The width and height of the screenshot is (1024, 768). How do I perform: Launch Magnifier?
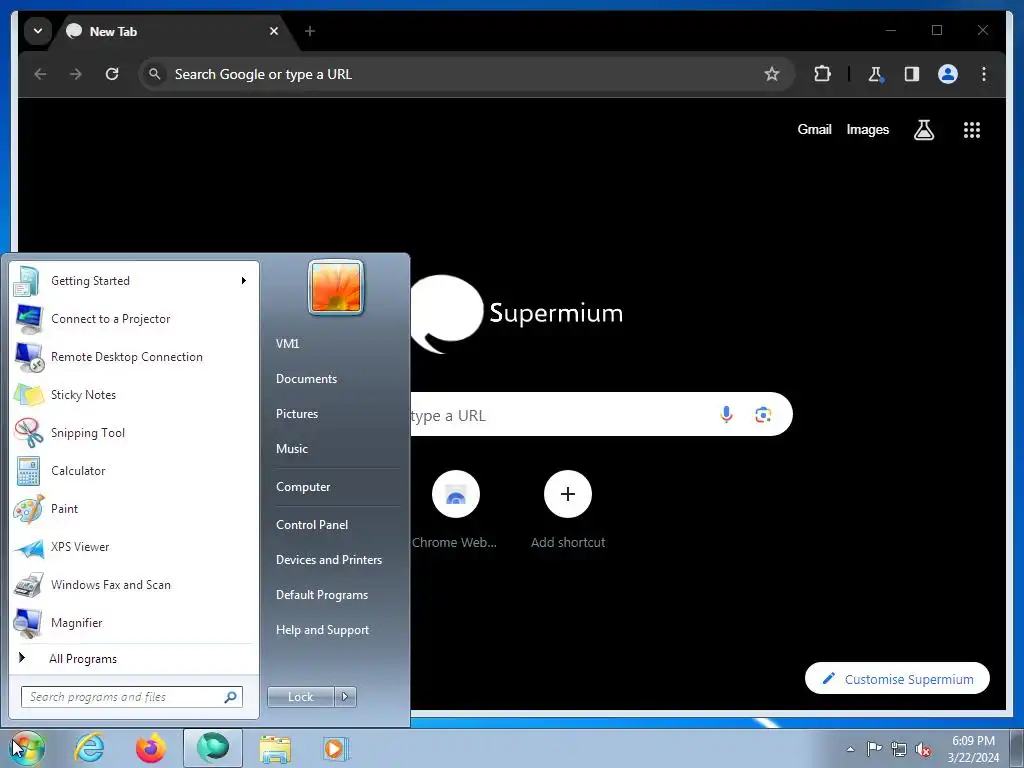(x=134, y=622)
